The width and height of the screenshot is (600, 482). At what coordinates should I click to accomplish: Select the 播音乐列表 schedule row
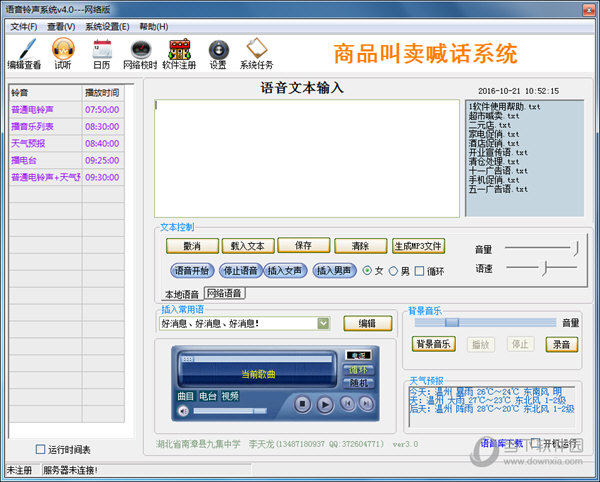pos(67,127)
